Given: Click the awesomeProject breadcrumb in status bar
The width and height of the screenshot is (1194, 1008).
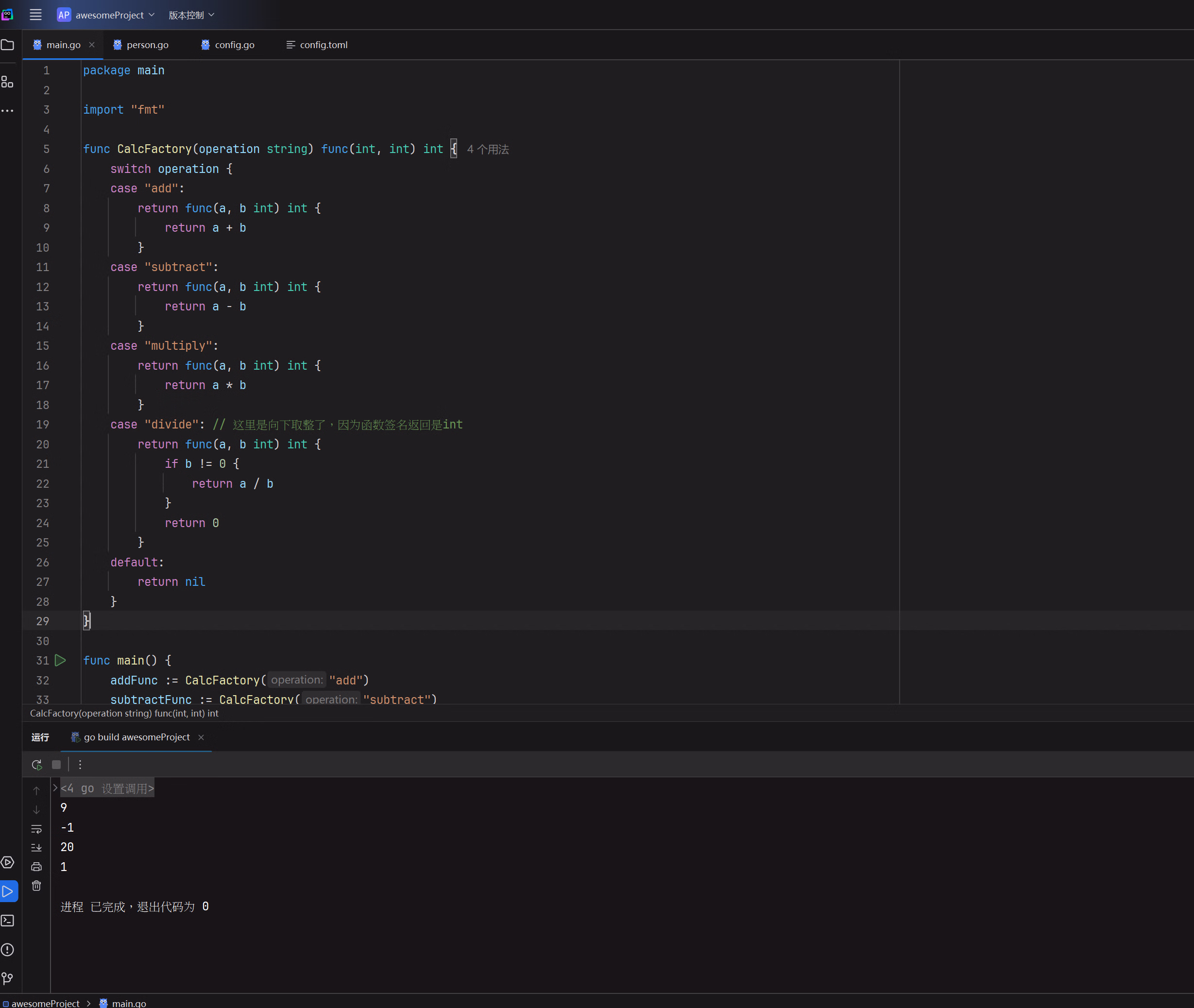Looking at the screenshot, I should point(45,1003).
